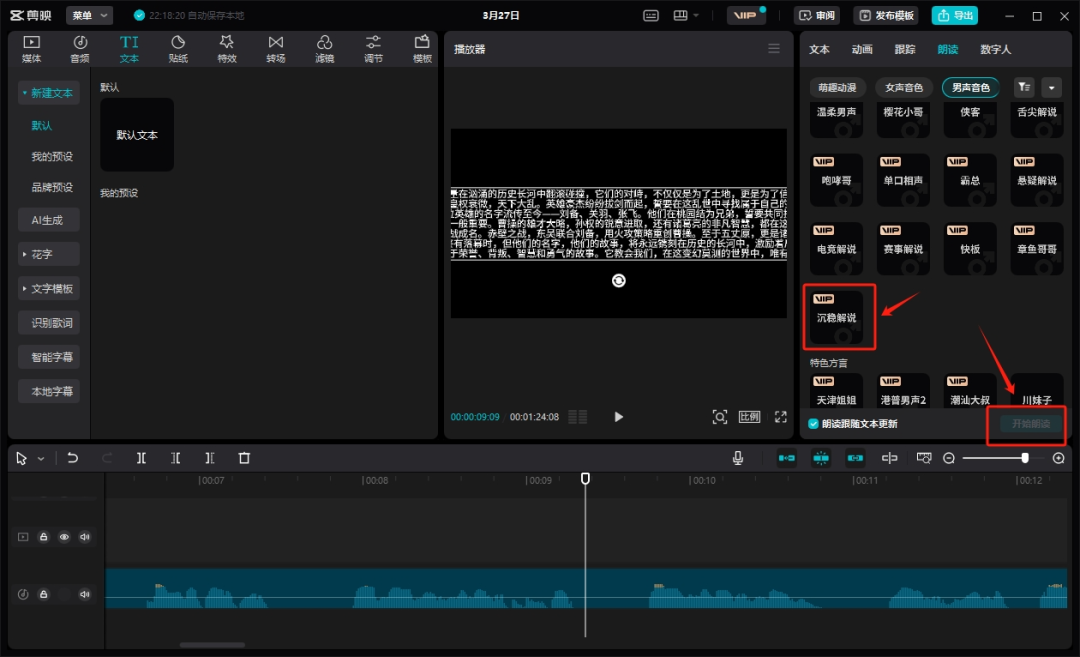Switch to the 动画 tab
The image size is (1080, 657).
[862, 49]
